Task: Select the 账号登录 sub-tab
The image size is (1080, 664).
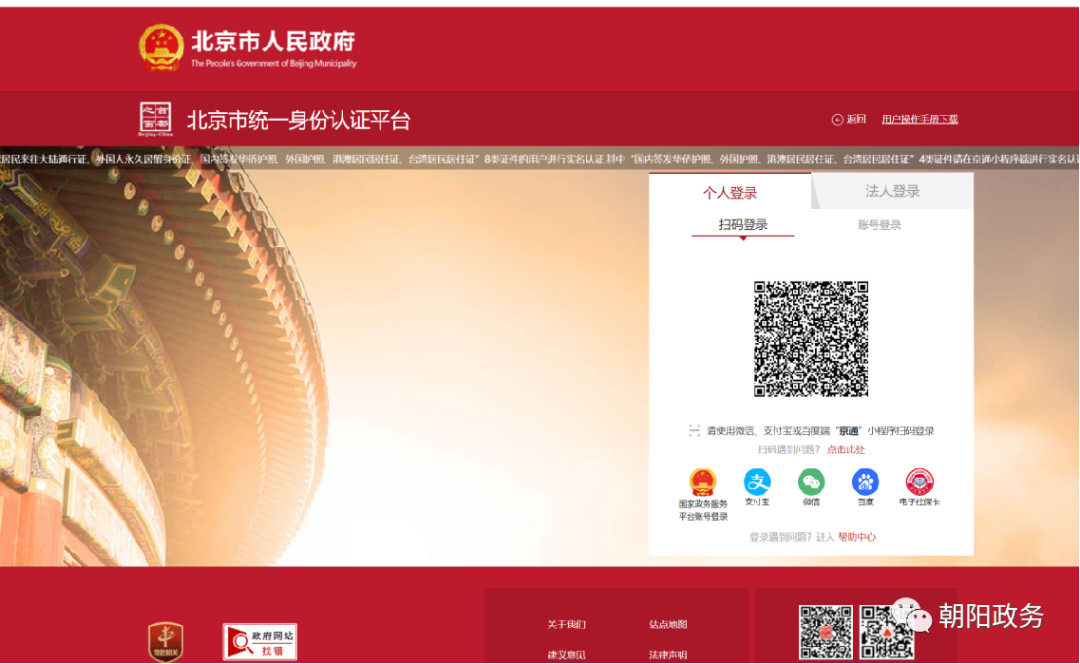Action: [879, 225]
